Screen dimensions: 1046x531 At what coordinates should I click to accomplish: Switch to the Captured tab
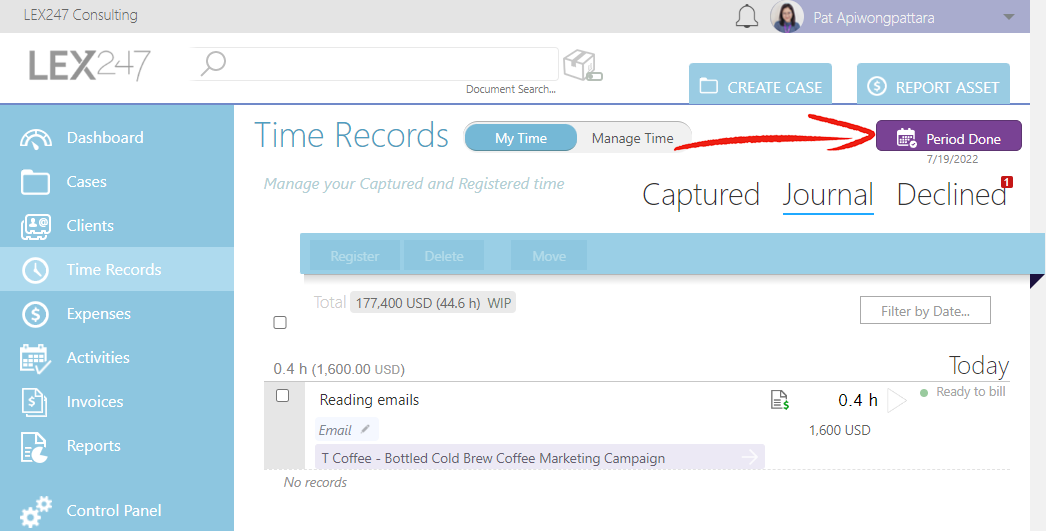click(700, 195)
